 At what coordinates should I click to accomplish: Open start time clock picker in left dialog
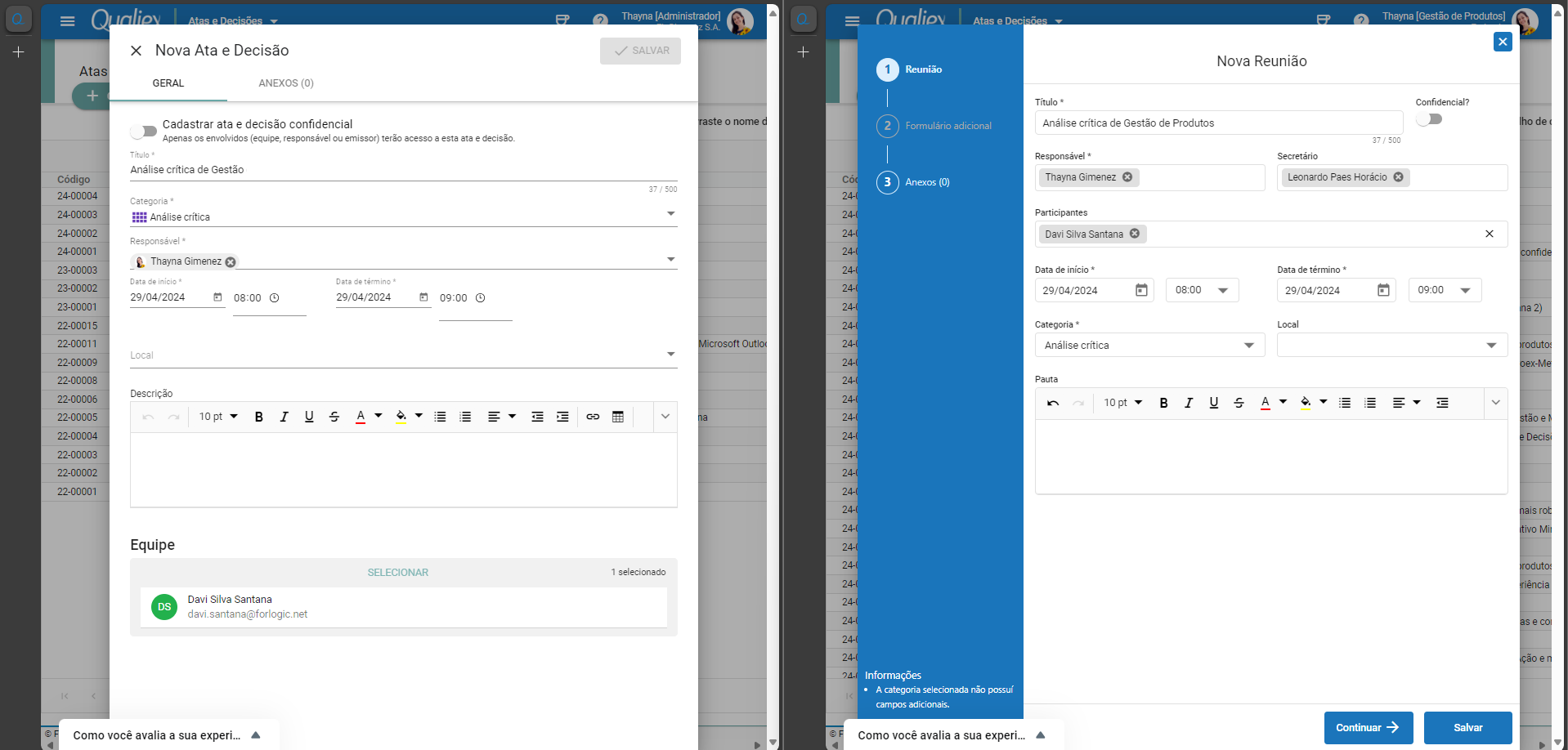[x=275, y=298]
